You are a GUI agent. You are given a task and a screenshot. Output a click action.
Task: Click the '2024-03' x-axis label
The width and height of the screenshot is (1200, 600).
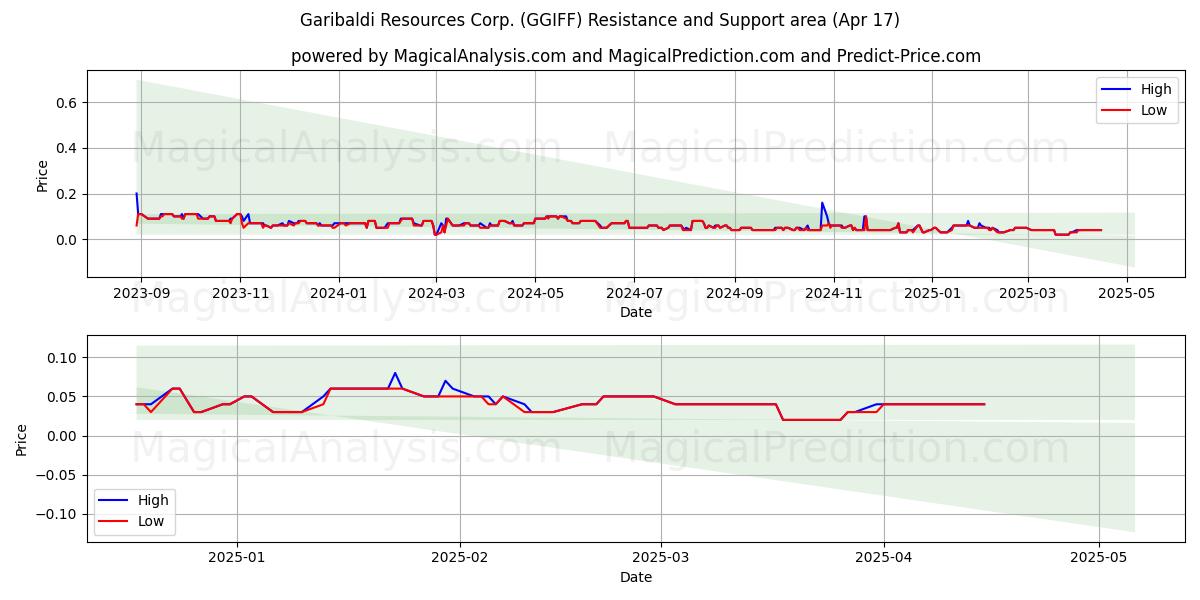(435, 294)
